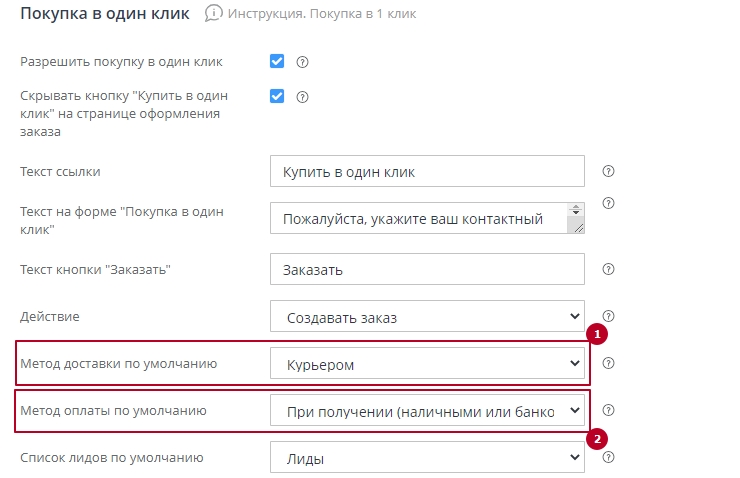Show help for "Текст на форме" textarea
The height and width of the screenshot is (478, 740).
tap(608, 202)
